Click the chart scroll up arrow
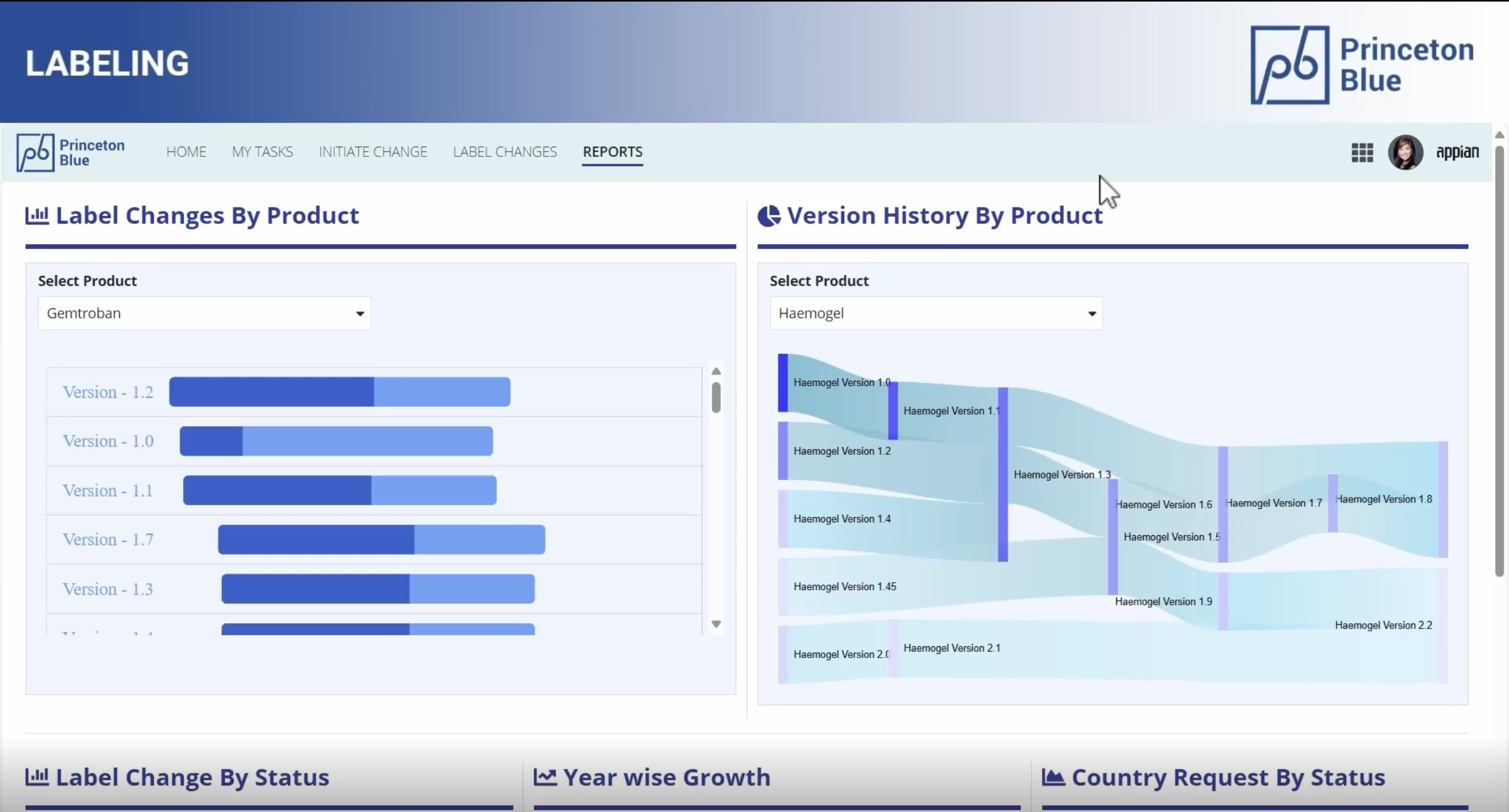Image resolution: width=1509 pixels, height=812 pixels. (x=716, y=372)
